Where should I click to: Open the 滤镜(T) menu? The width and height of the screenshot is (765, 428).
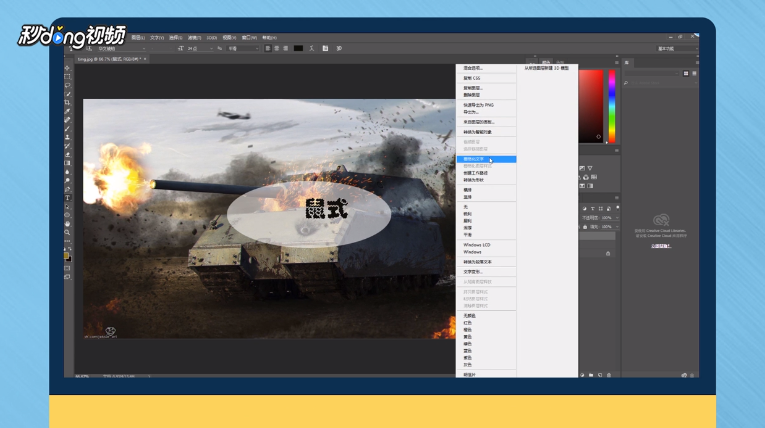pos(194,38)
